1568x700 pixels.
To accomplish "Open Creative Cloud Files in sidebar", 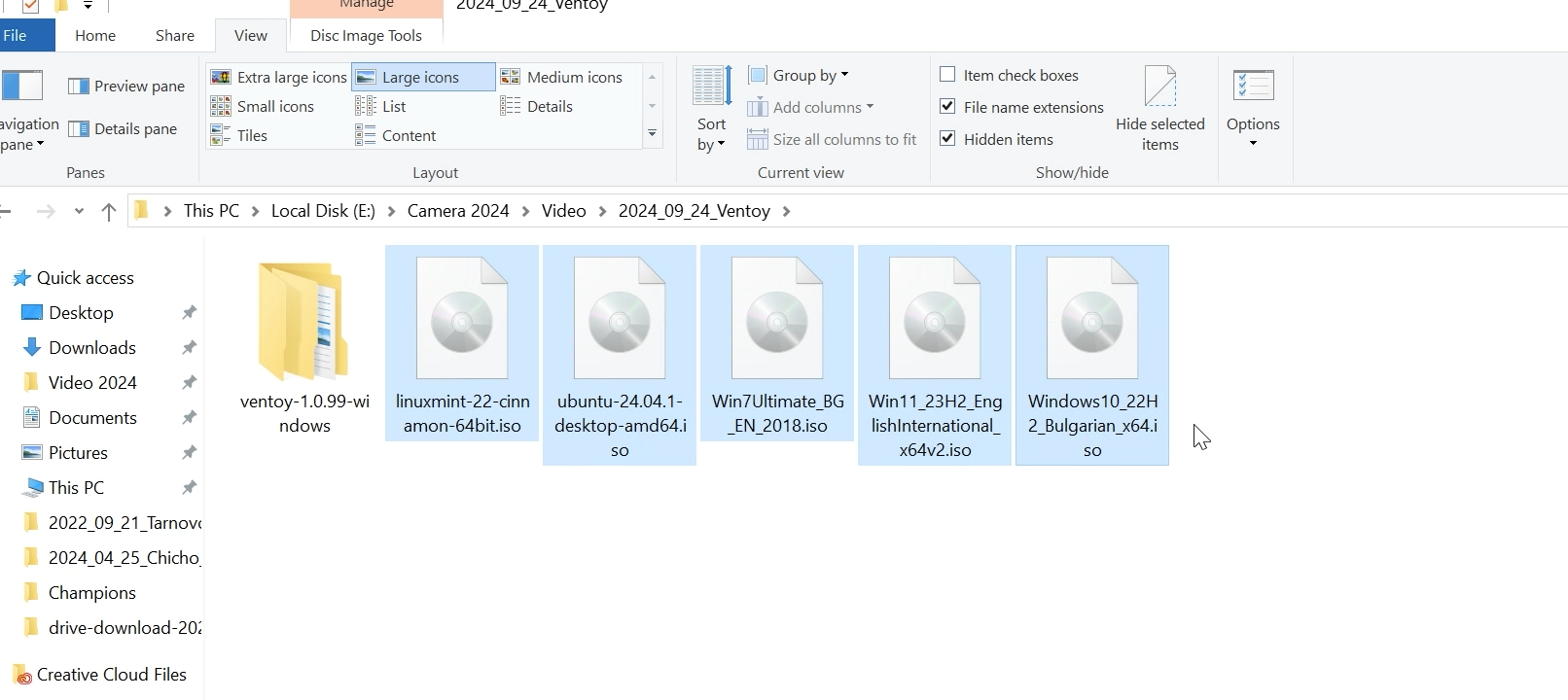I will pos(100,675).
